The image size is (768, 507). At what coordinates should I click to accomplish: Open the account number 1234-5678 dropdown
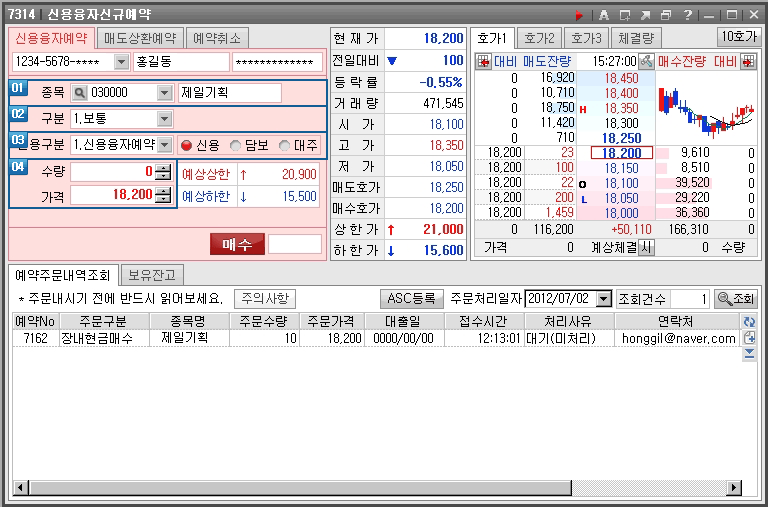pos(121,62)
